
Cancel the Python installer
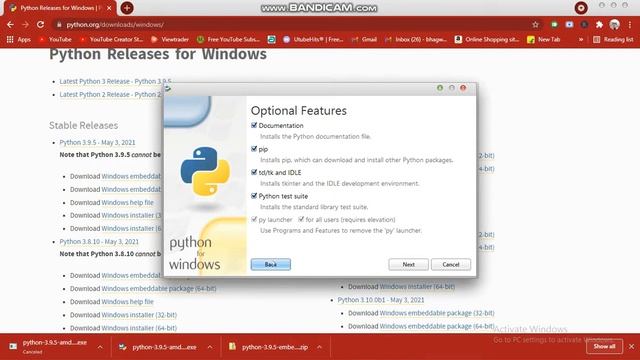451,264
